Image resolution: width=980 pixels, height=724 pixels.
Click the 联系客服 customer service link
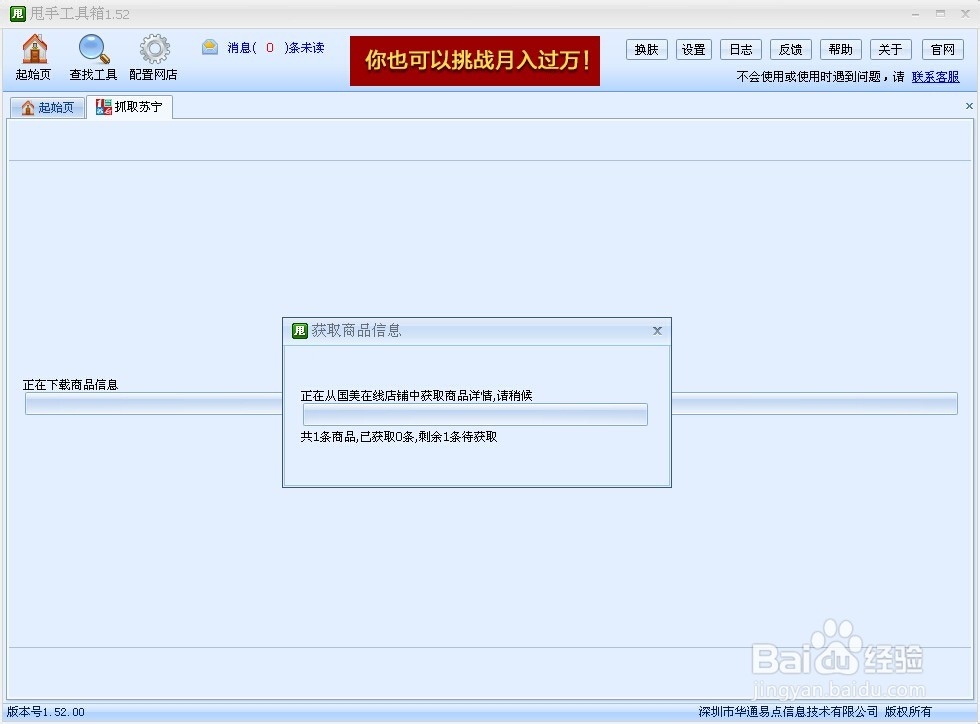936,76
